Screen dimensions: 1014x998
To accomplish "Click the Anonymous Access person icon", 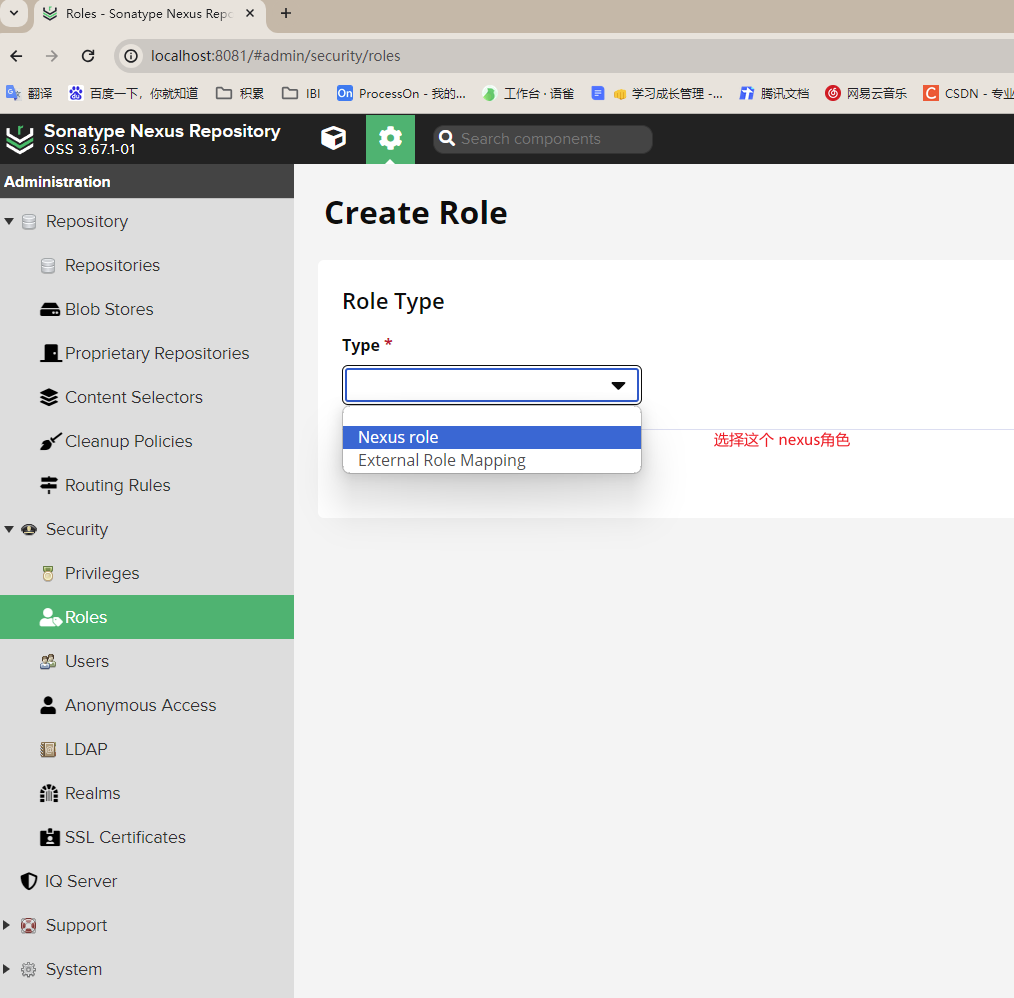I will pyautogui.click(x=48, y=706).
